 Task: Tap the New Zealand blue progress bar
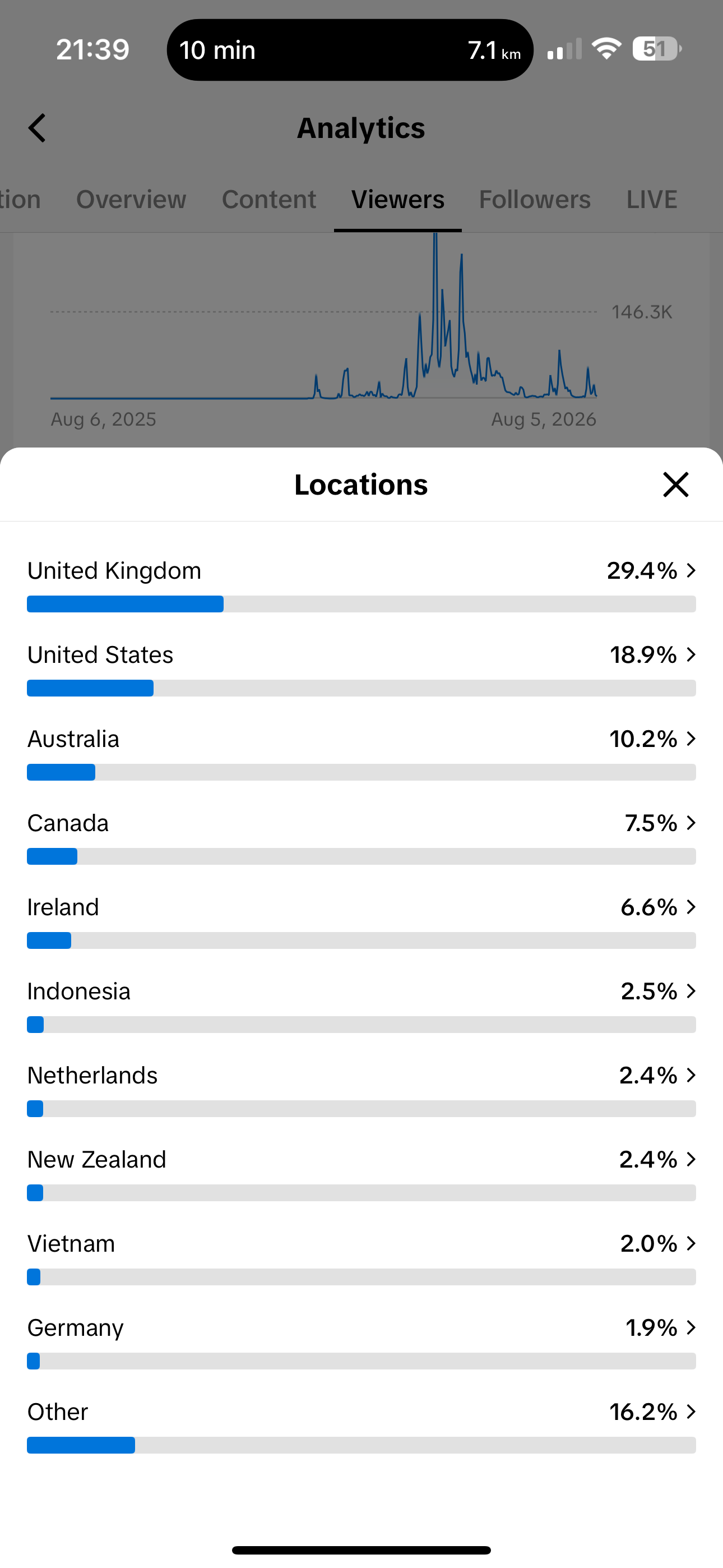pyautogui.click(x=35, y=1193)
